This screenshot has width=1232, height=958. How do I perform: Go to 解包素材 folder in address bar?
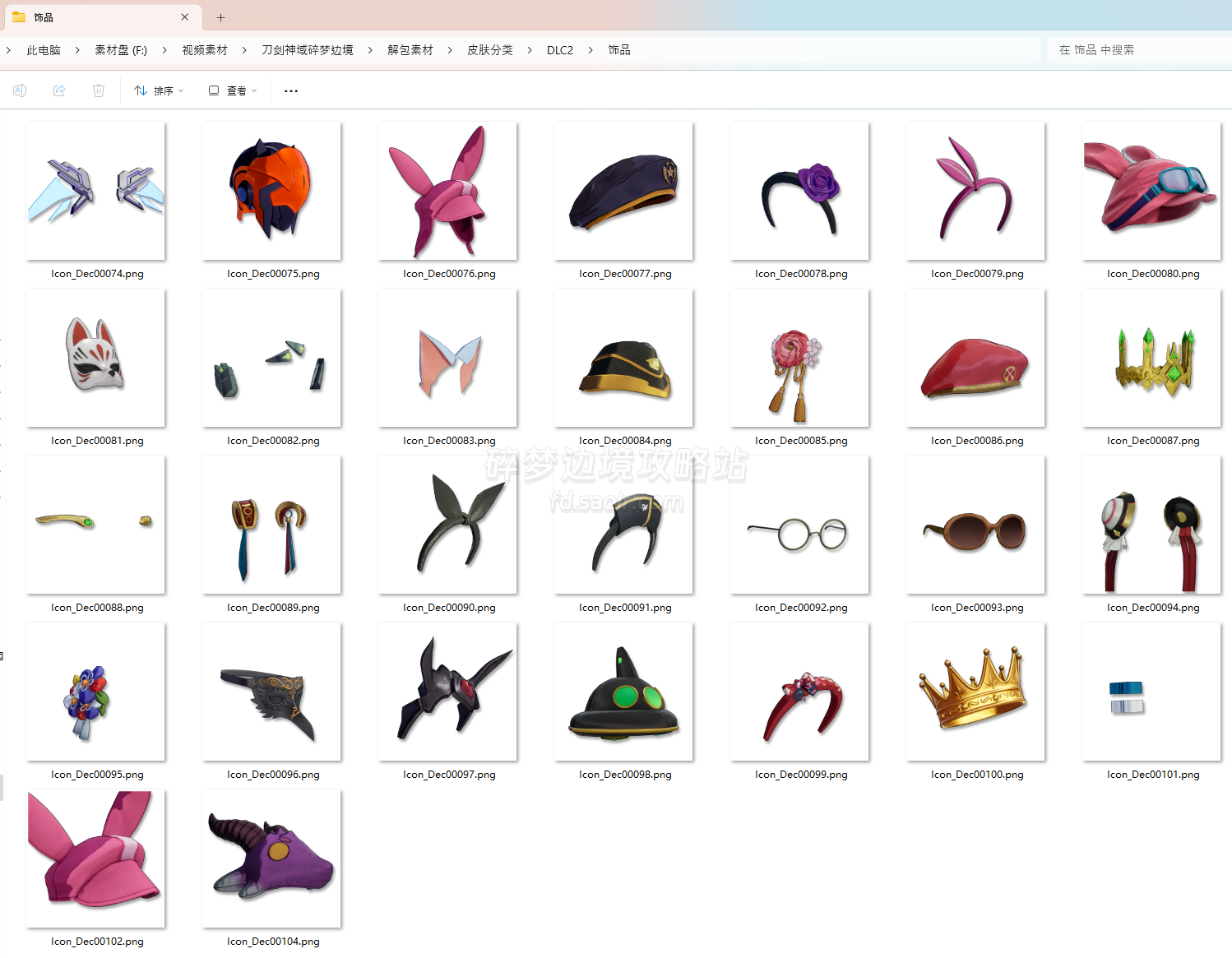point(410,50)
